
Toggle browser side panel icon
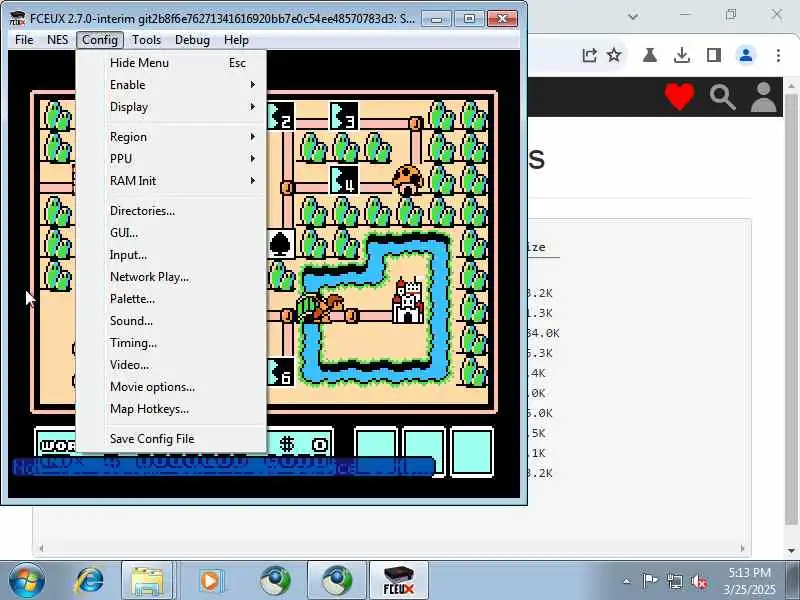coord(714,55)
